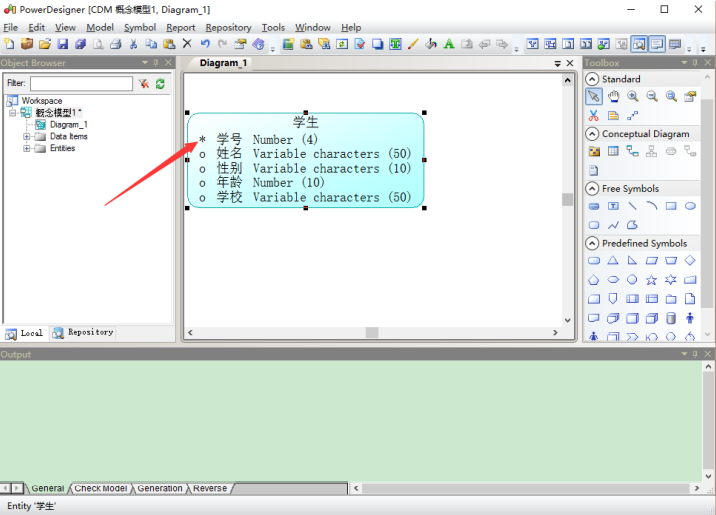Viewport: 716px width, 515px height.
Task: Select Diagram_1 in the browser tree
Action: coord(68,124)
